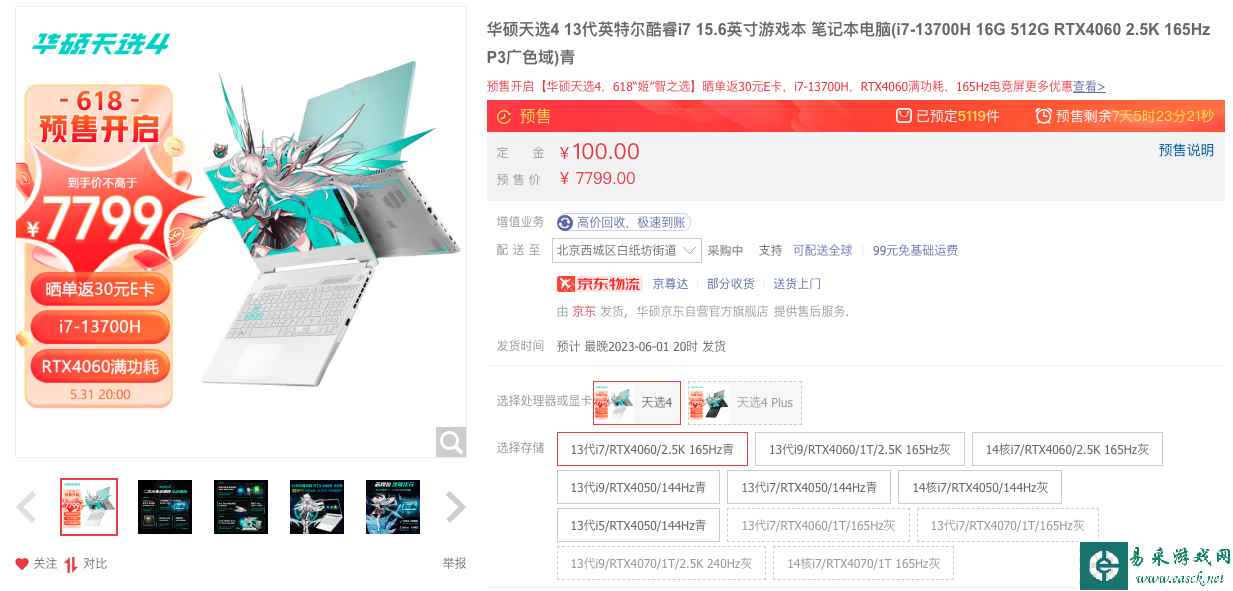Click 举报 to report this listing

(454, 564)
